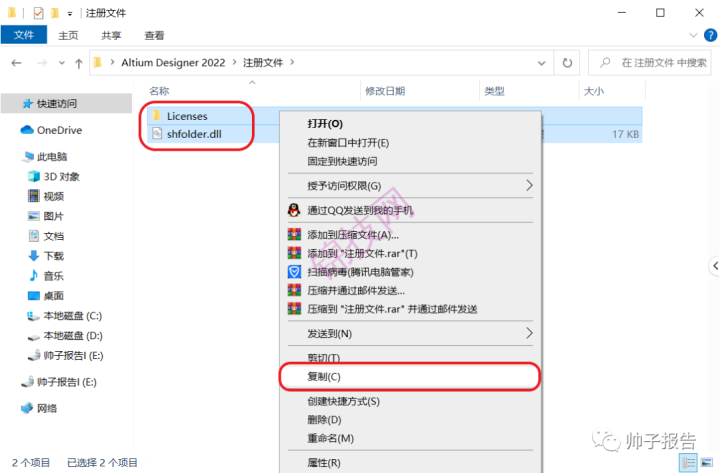
Task: Click the search box in 注册文件
Action: [x=650, y=62]
